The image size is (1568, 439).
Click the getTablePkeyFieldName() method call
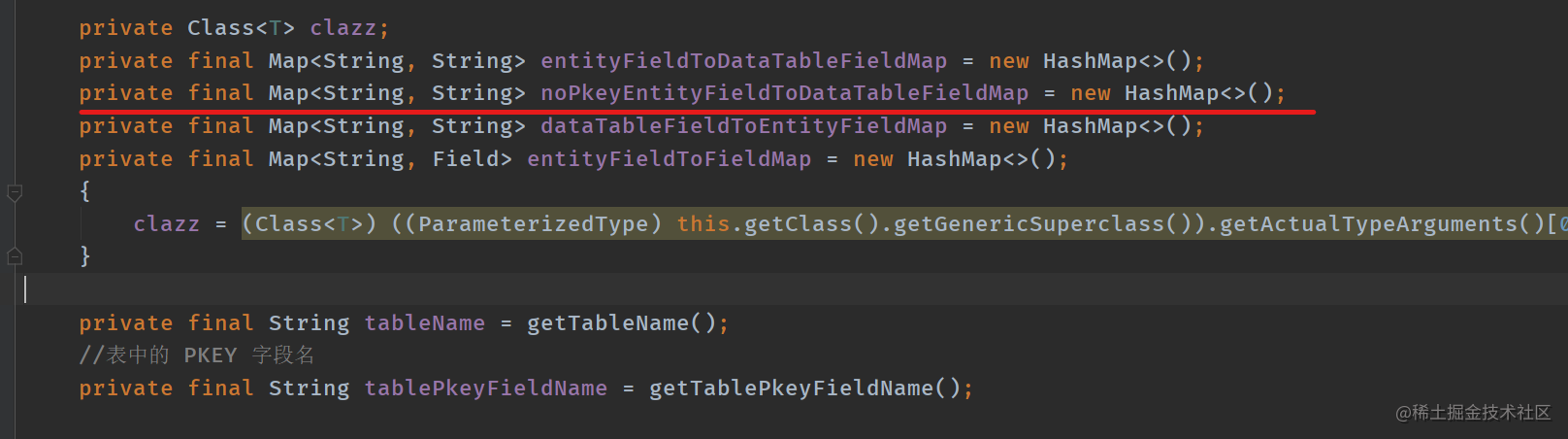804,388
